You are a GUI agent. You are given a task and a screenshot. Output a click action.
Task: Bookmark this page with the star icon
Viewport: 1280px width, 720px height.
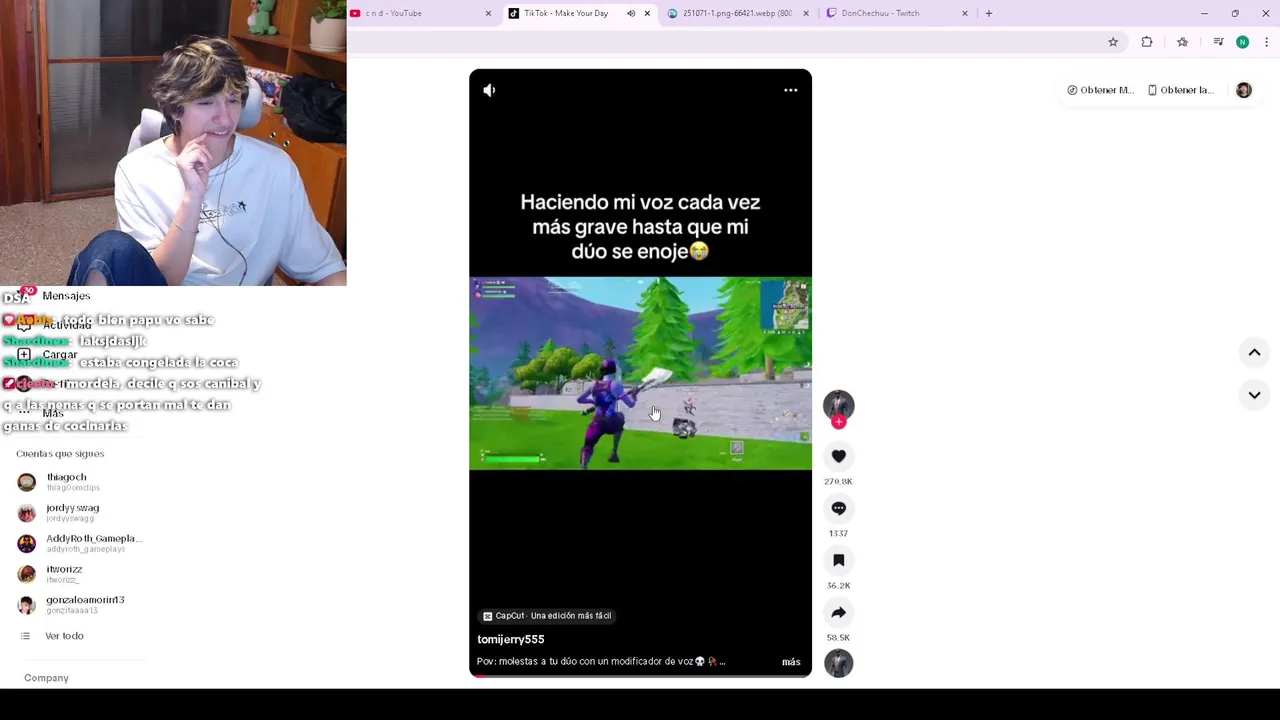coord(1113,42)
